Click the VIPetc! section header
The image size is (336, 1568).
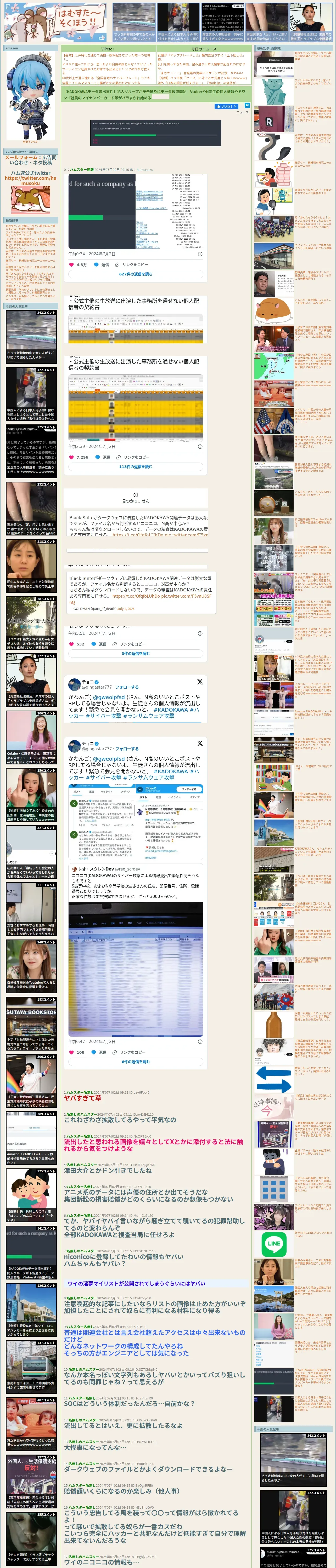click(107, 49)
